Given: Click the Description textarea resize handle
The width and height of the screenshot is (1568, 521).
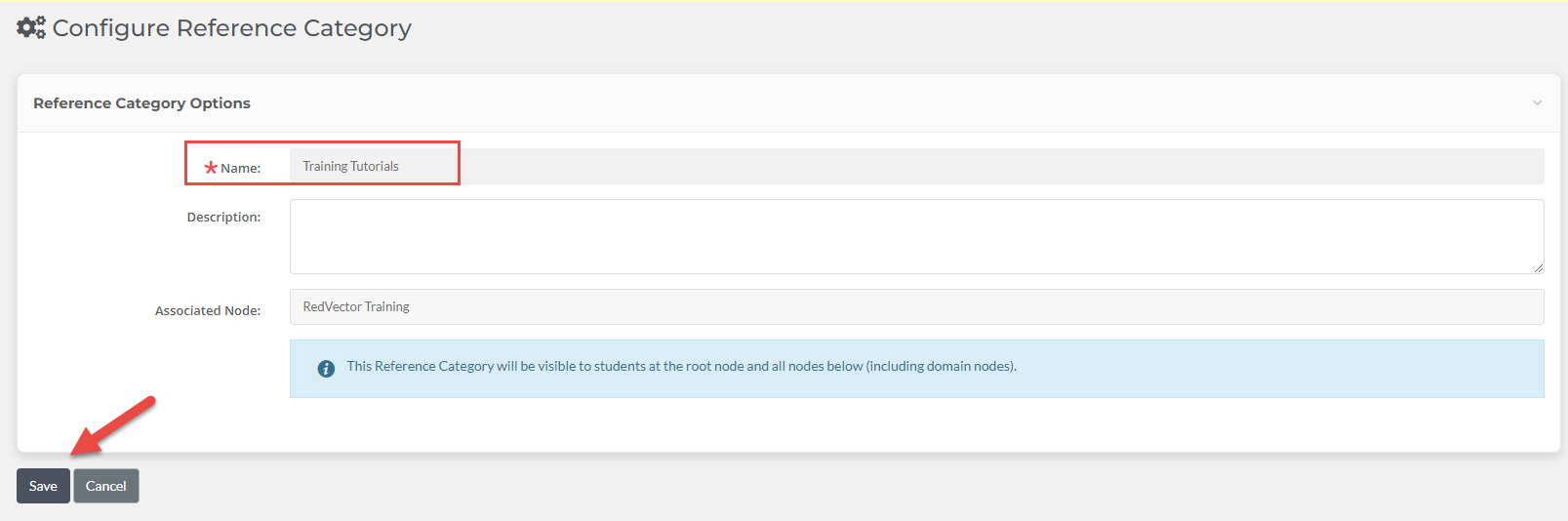Looking at the screenshot, I should [1538, 267].
